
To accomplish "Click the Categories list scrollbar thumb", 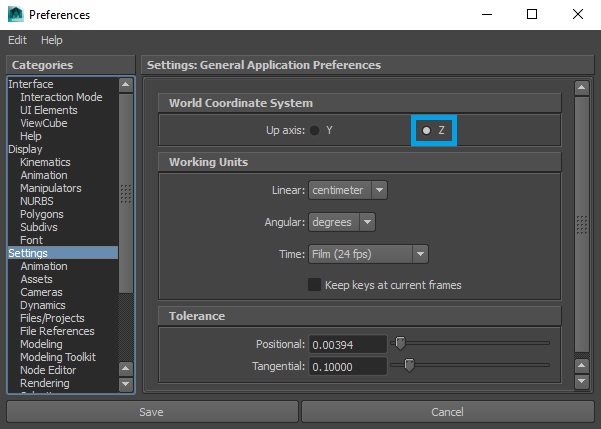I will 126,194.
